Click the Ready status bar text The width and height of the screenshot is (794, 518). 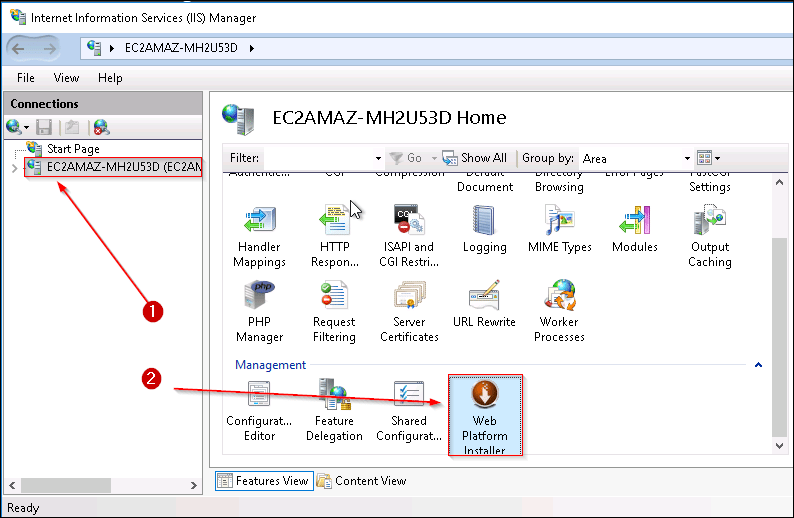point(23,508)
